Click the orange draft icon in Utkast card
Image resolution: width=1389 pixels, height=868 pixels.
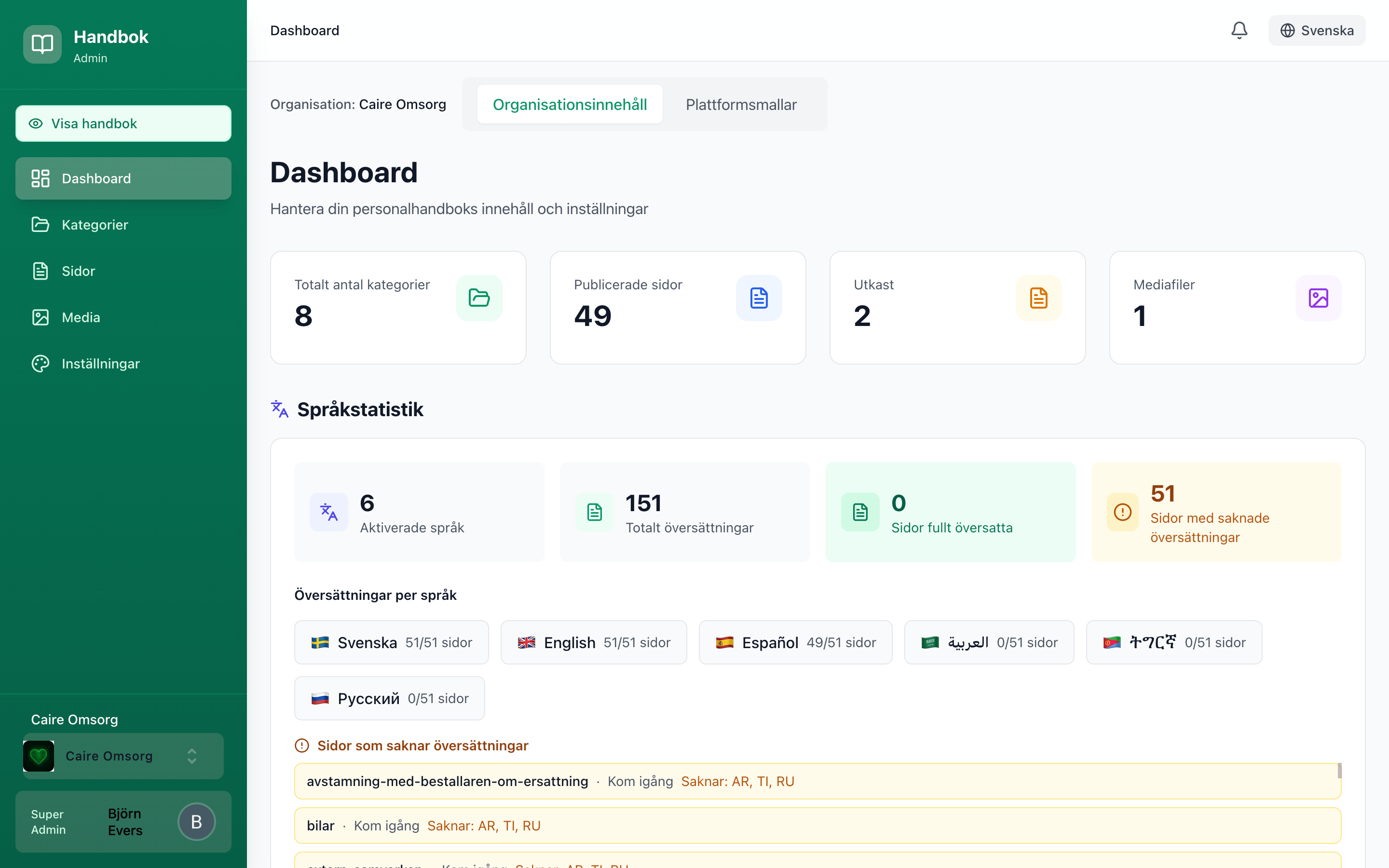1038,298
